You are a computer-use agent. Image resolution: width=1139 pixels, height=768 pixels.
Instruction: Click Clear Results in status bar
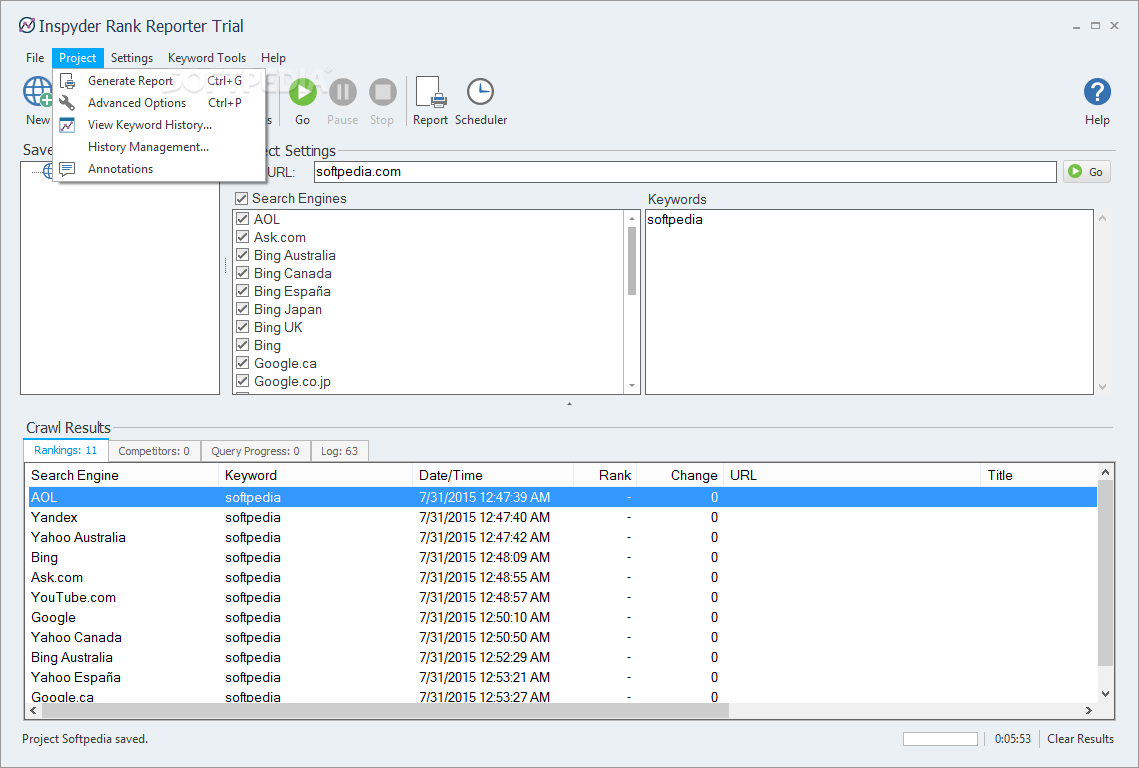pyautogui.click(x=1080, y=739)
